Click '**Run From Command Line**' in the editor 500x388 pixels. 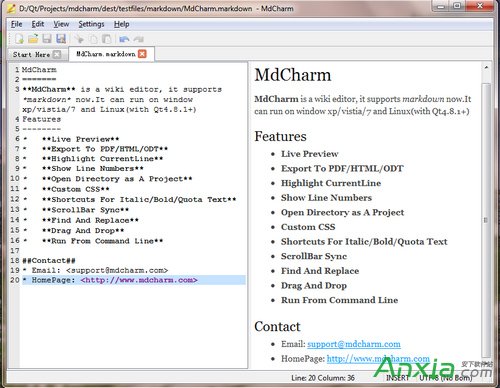[103, 241]
